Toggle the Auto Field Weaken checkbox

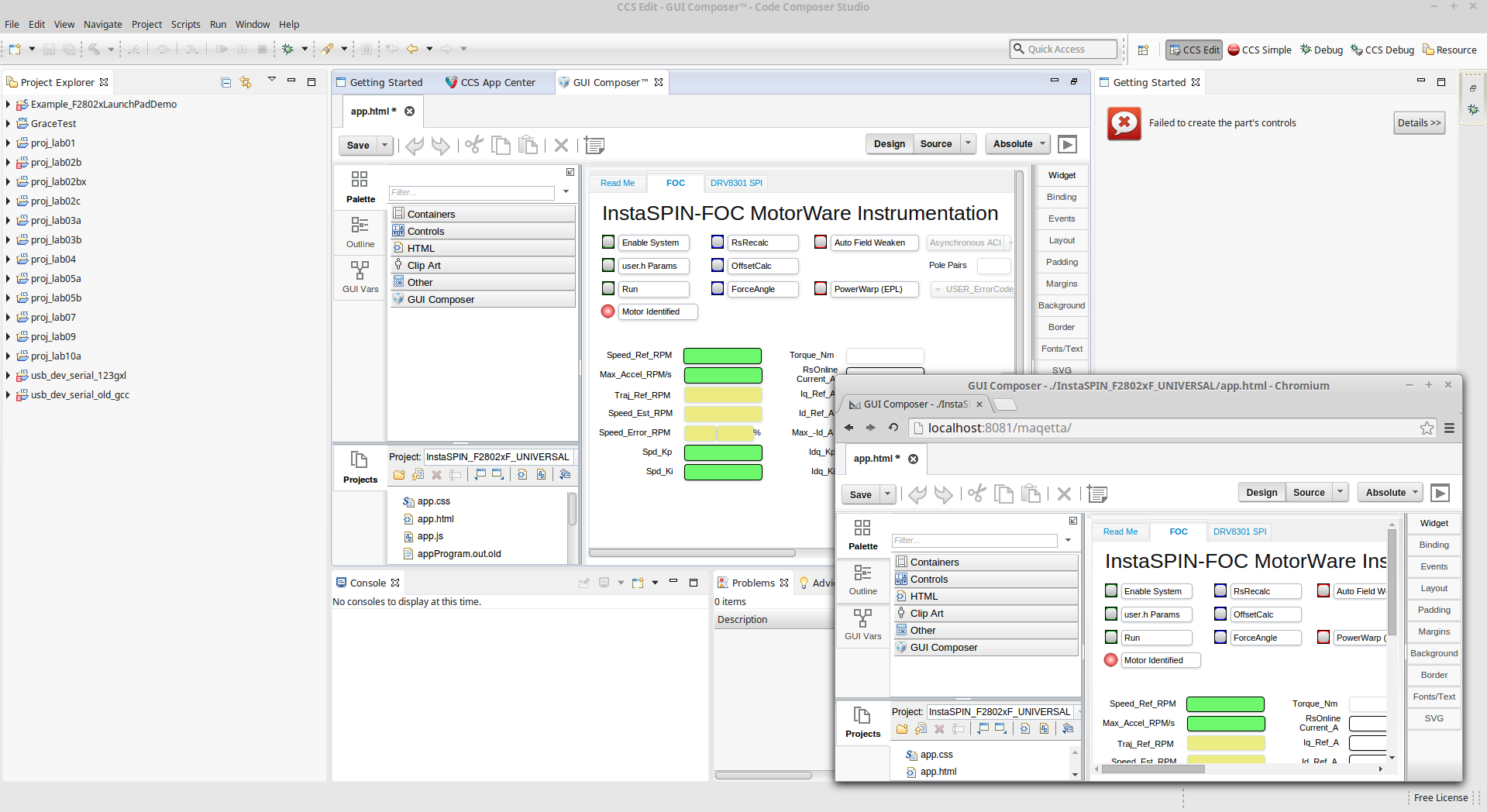click(x=821, y=243)
